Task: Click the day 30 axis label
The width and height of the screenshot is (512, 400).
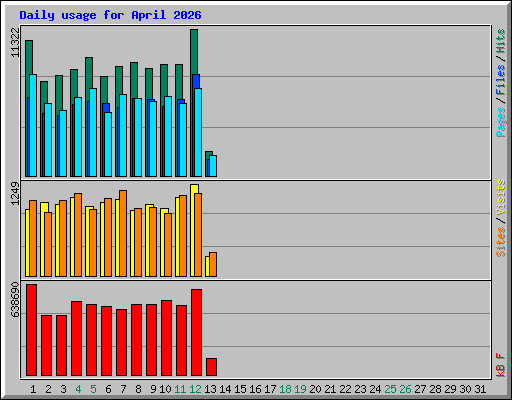Action: [465, 389]
